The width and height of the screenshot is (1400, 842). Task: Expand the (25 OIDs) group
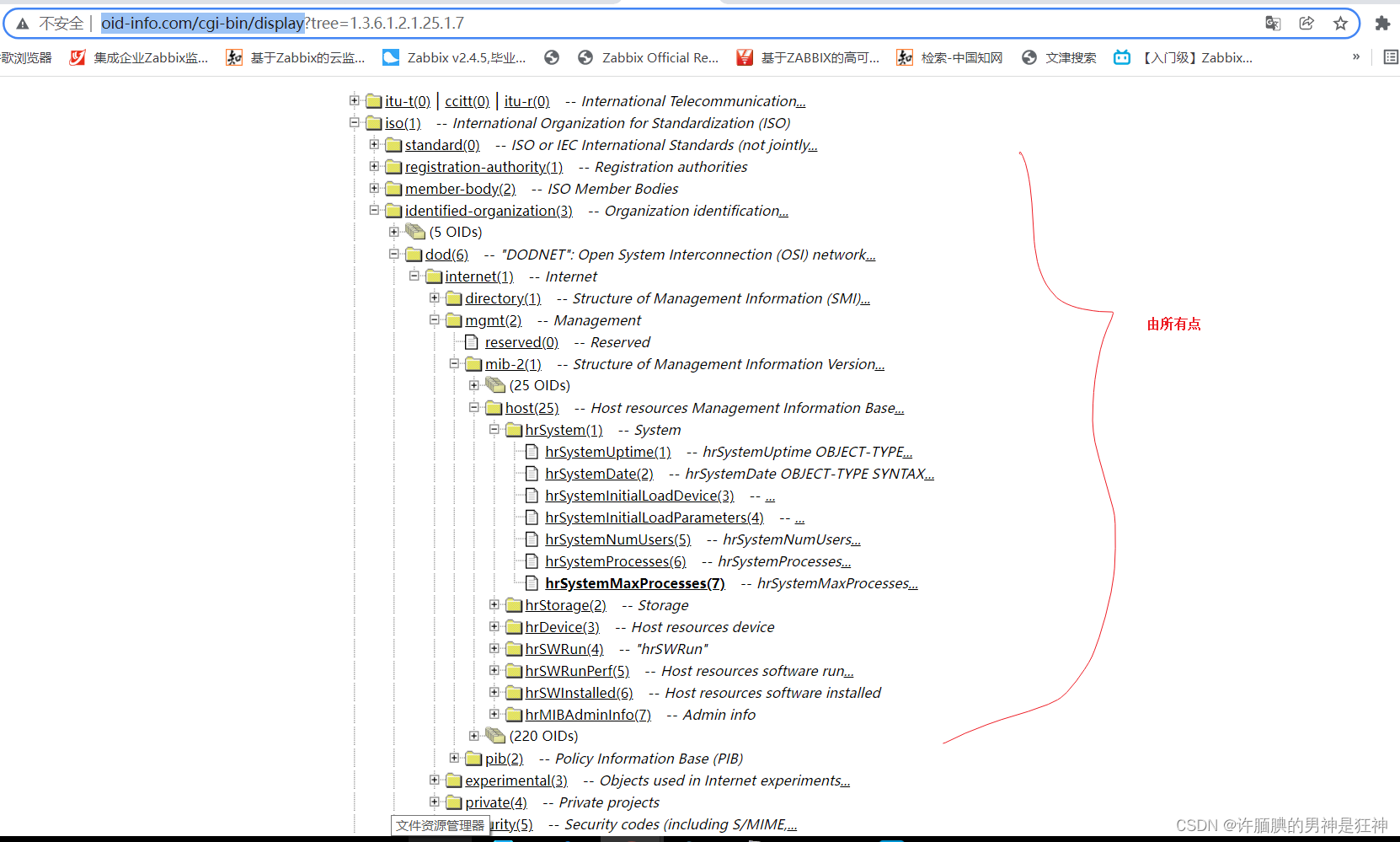(x=474, y=385)
